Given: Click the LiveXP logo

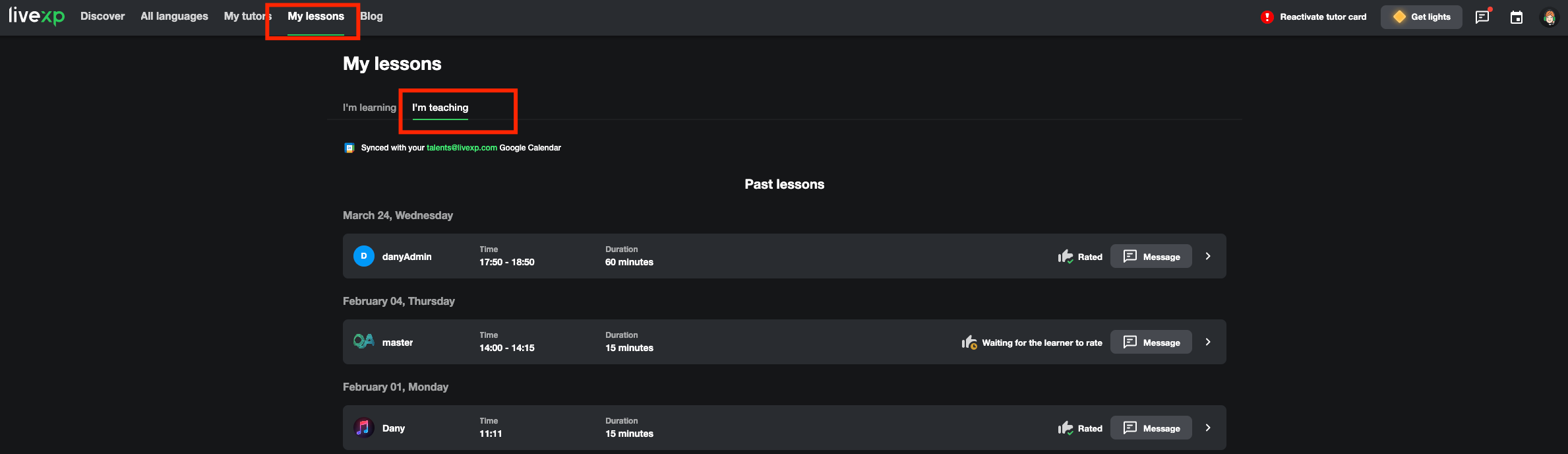Looking at the screenshot, I should click(x=36, y=16).
